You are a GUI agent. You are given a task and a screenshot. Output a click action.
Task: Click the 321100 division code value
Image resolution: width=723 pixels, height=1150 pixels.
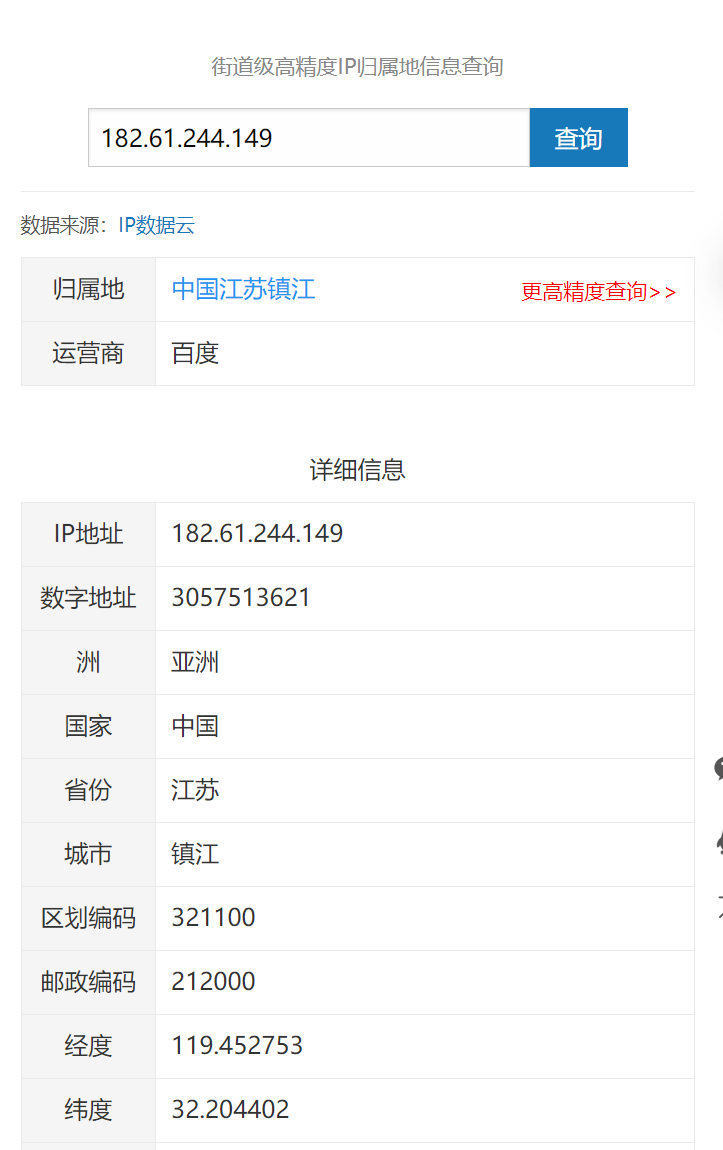[213, 918]
